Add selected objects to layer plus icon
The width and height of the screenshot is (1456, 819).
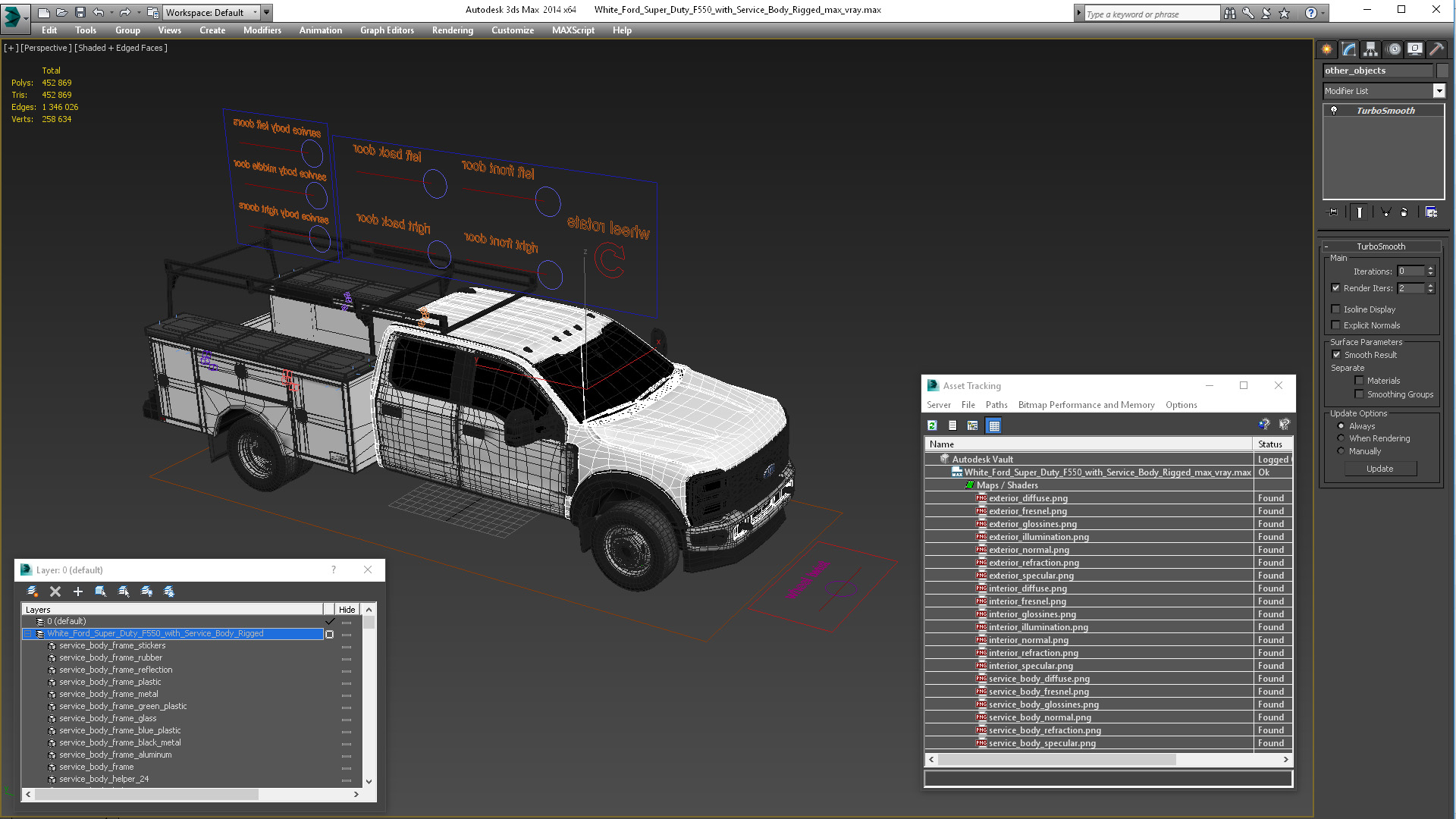(x=77, y=591)
